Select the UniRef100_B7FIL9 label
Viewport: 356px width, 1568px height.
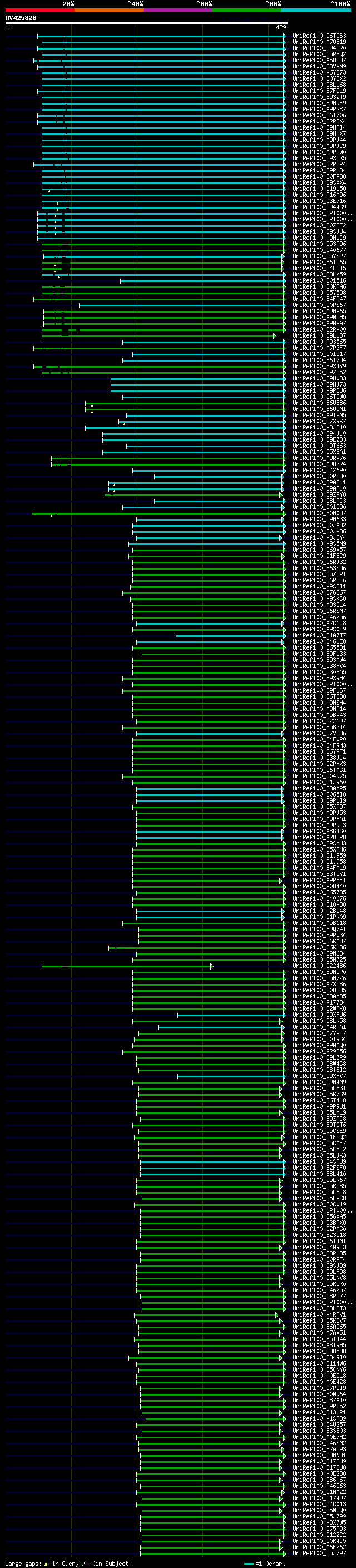tap(319, 91)
